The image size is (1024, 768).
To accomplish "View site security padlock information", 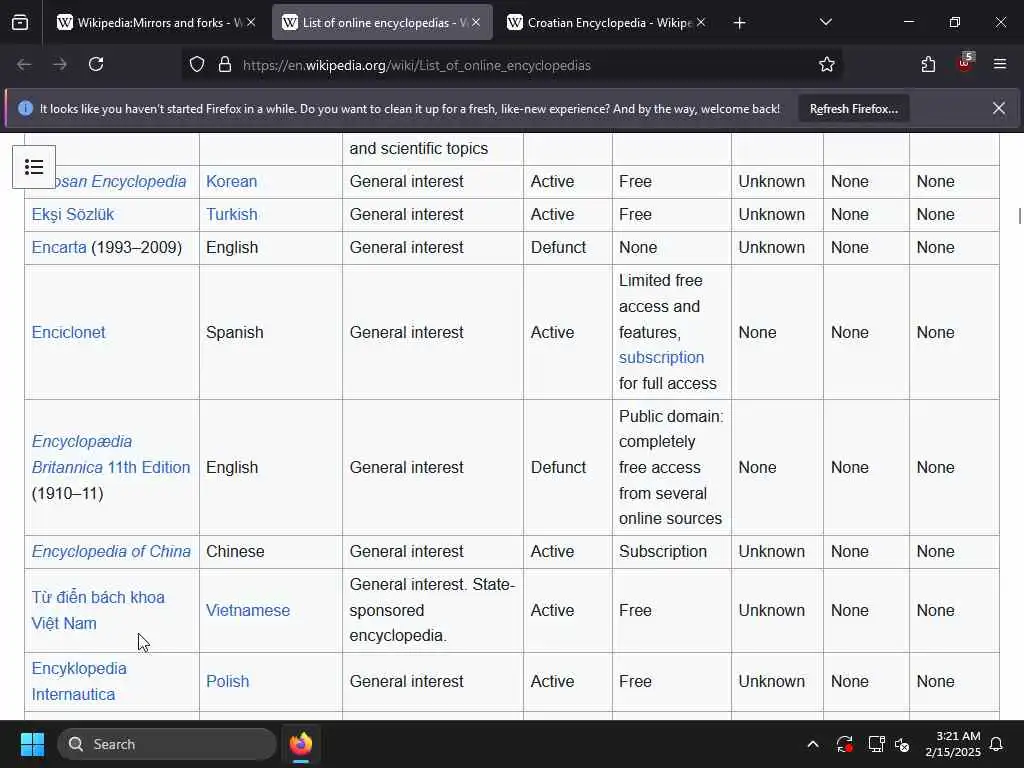I will click(225, 65).
